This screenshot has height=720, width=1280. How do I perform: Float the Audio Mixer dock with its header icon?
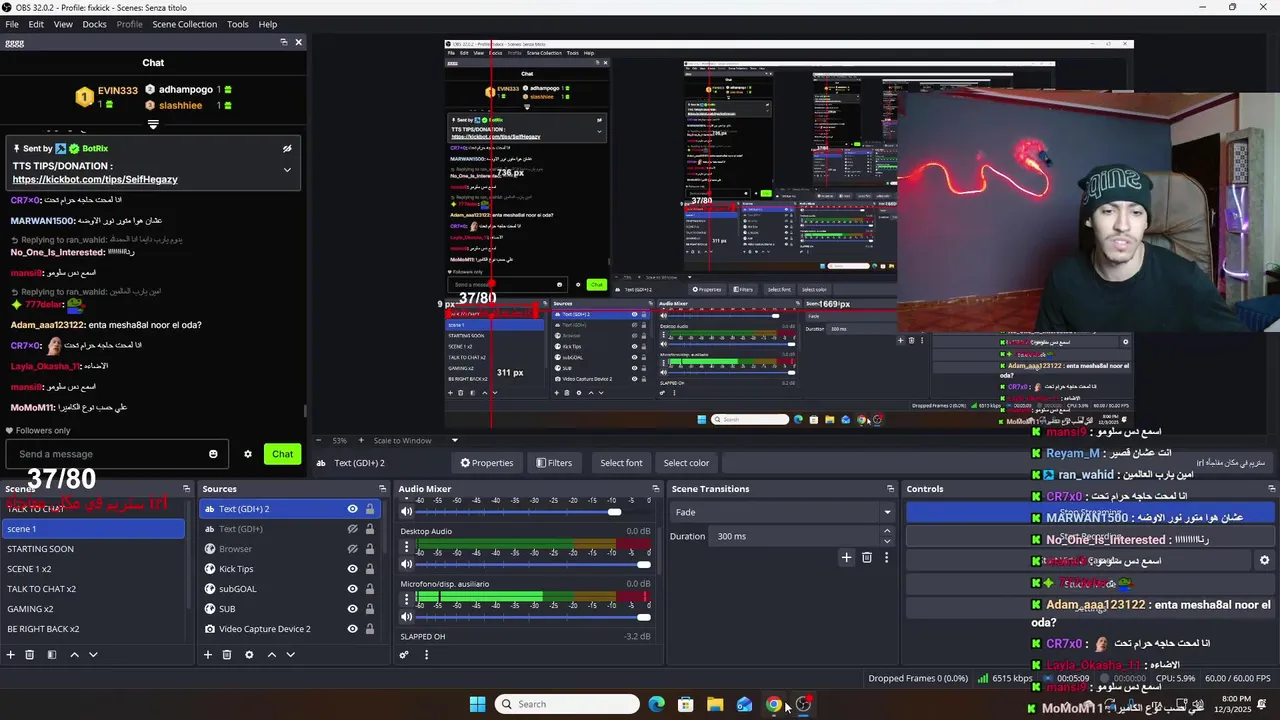tap(655, 489)
